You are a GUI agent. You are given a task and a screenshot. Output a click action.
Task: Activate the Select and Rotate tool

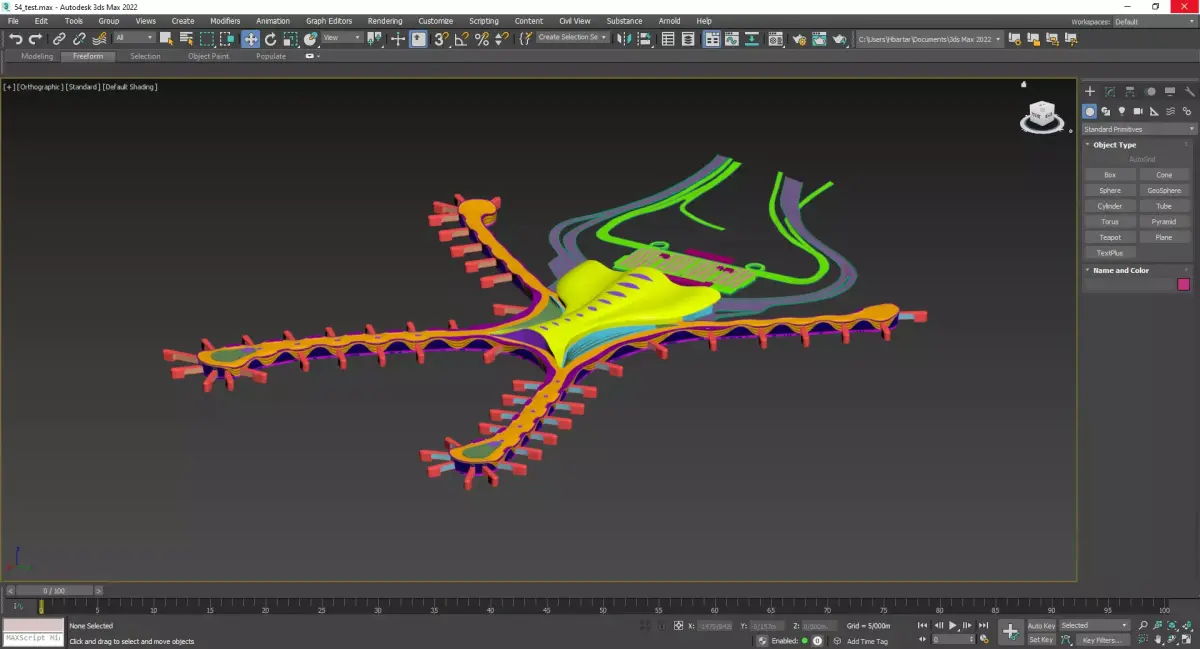[x=270, y=39]
